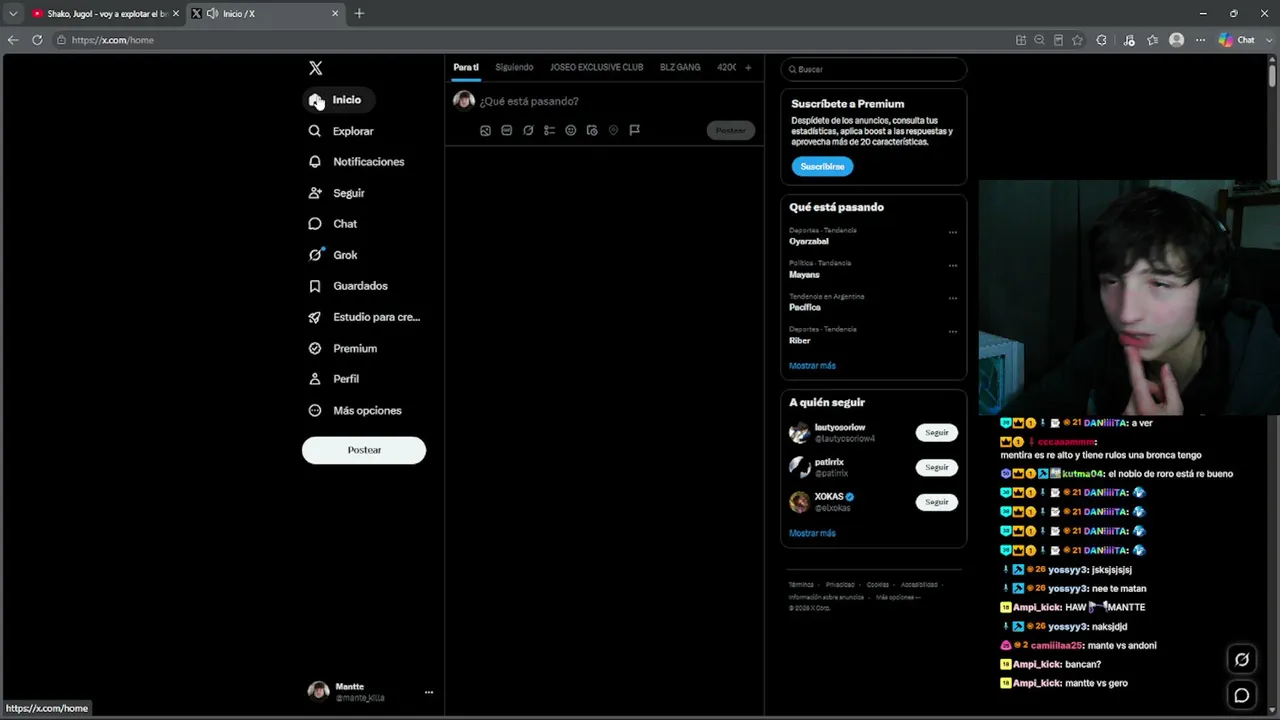Switch to the Para ti tab
1280x720 pixels.
tap(466, 67)
